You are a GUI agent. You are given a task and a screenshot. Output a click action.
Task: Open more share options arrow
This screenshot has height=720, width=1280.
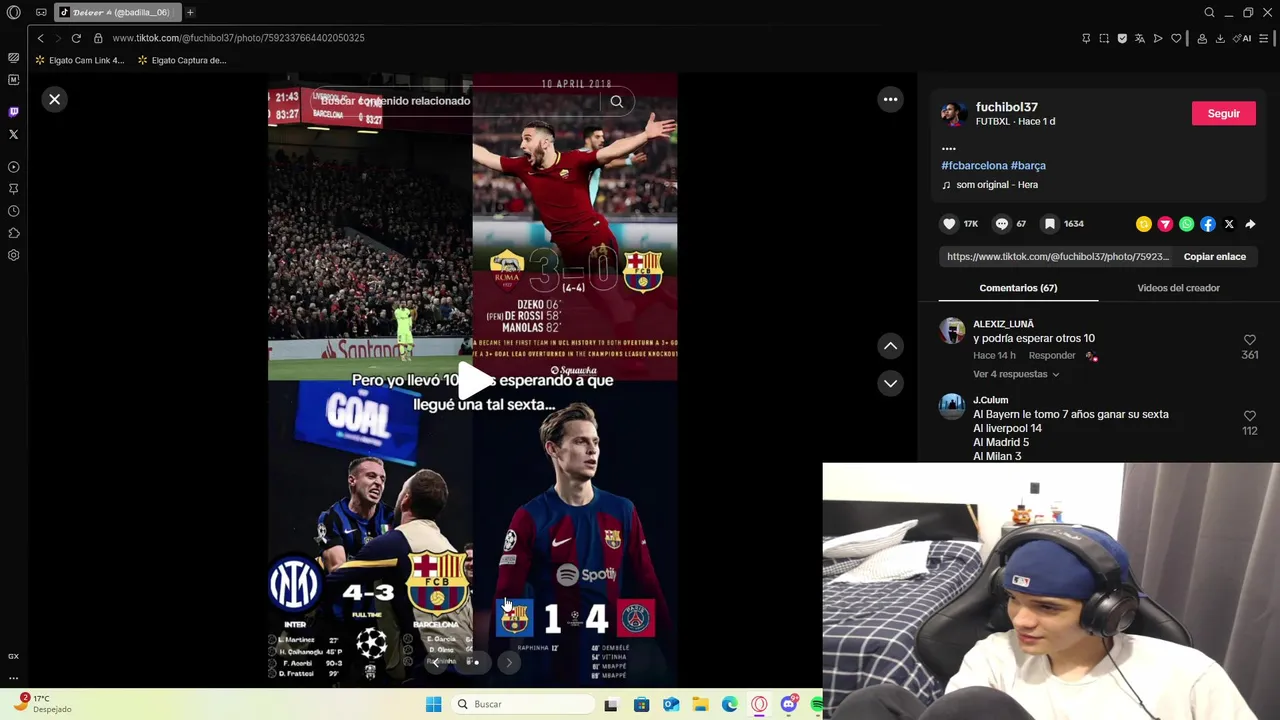click(1250, 224)
